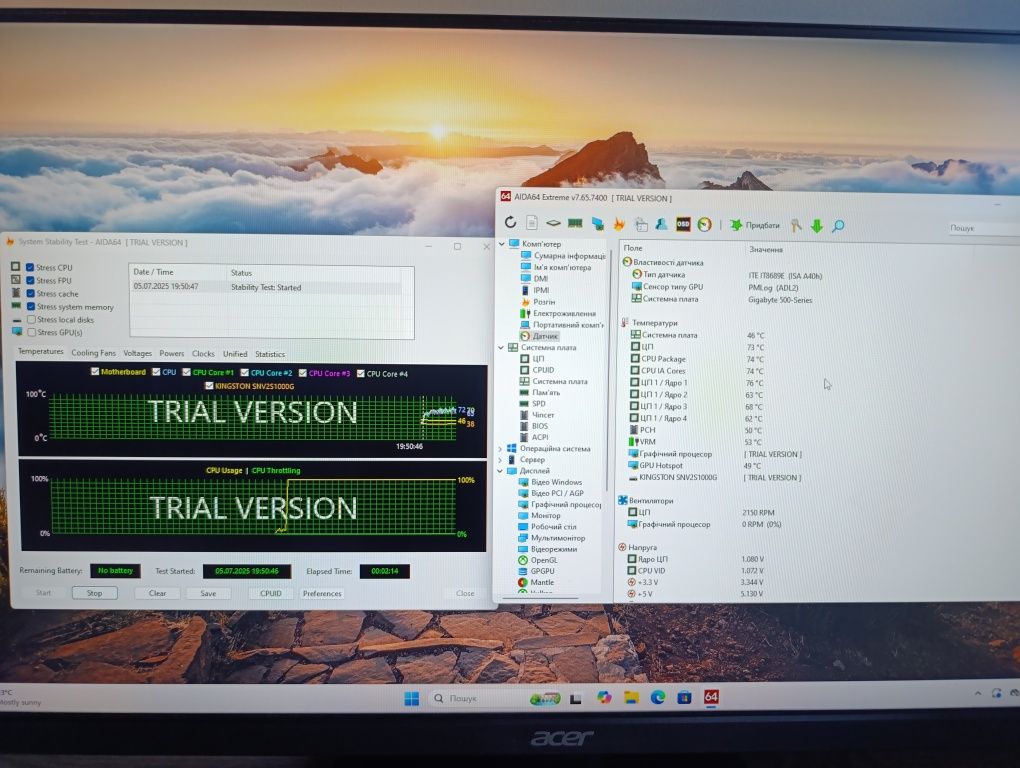Select BIOS in the tree

tap(534, 426)
